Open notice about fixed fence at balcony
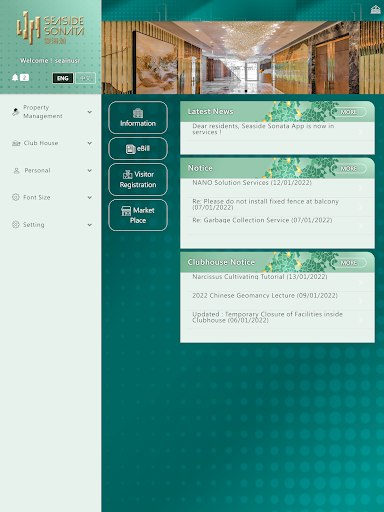Screen dimensions: 384x512 (x=277, y=207)
